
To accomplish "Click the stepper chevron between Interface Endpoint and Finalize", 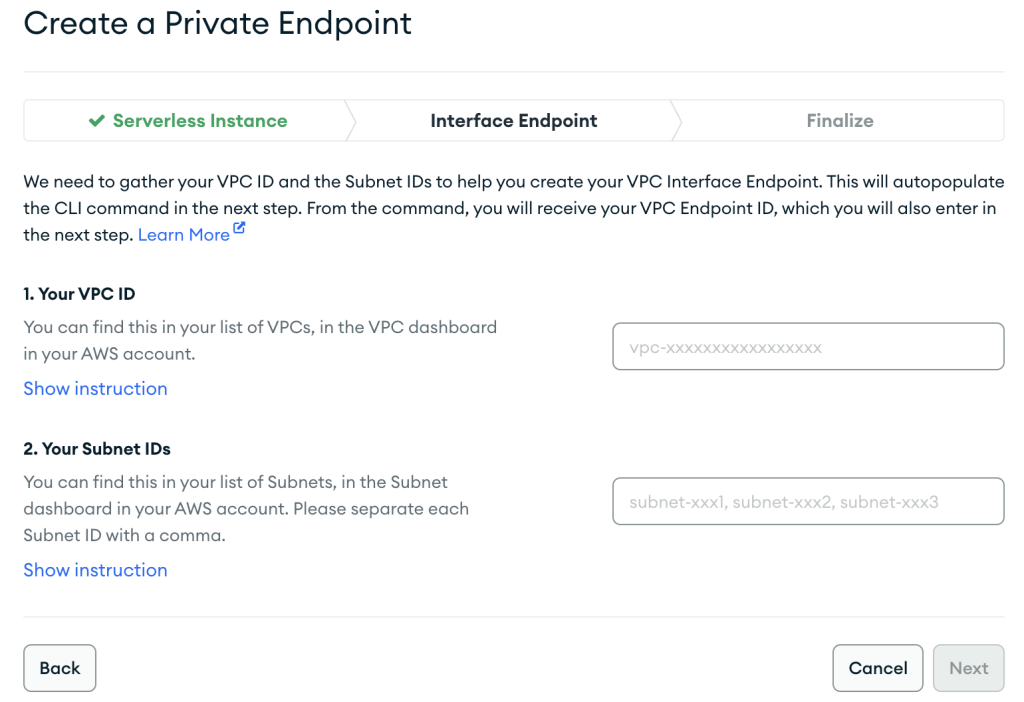I will point(678,120).
